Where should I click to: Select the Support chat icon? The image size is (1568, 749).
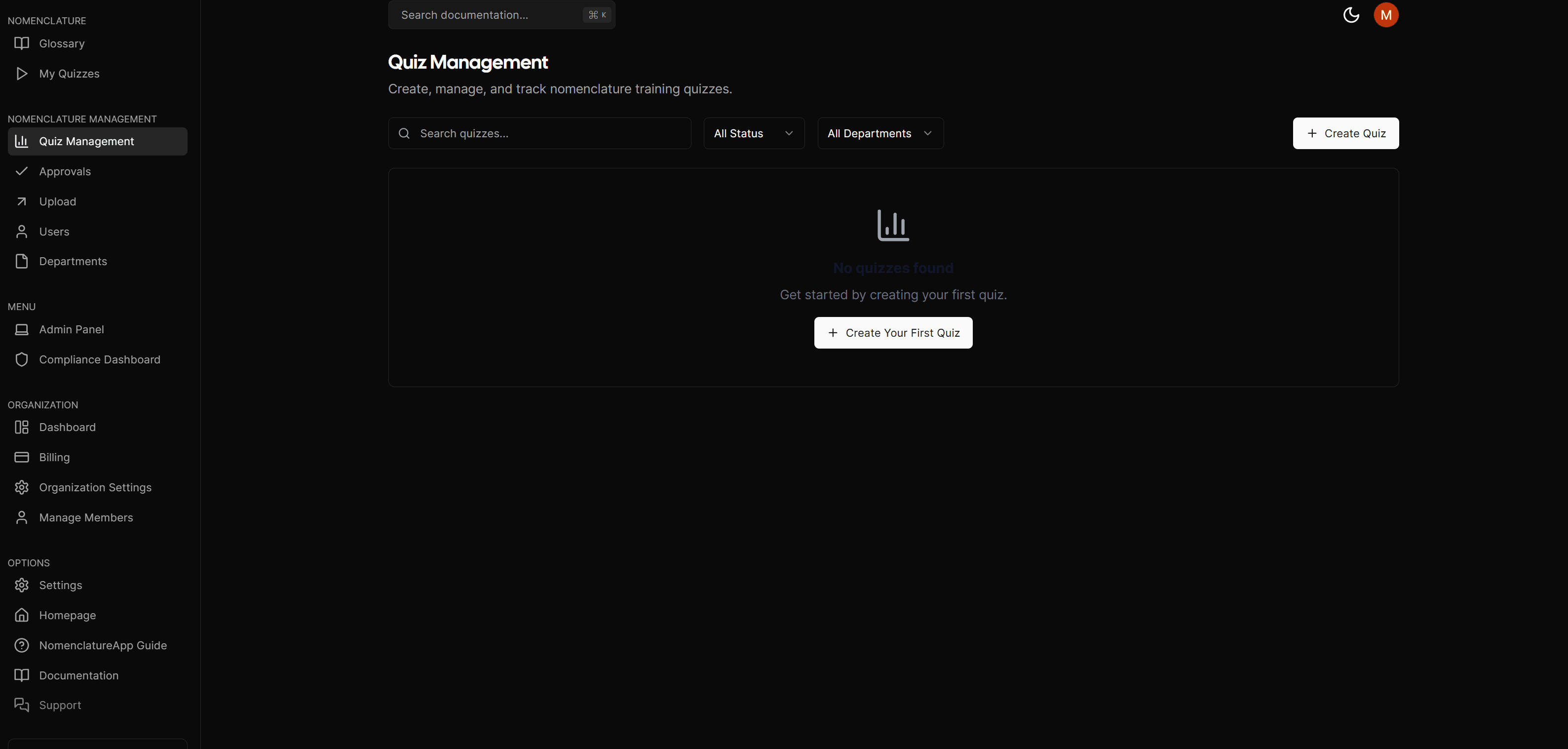pyautogui.click(x=22, y=705)
